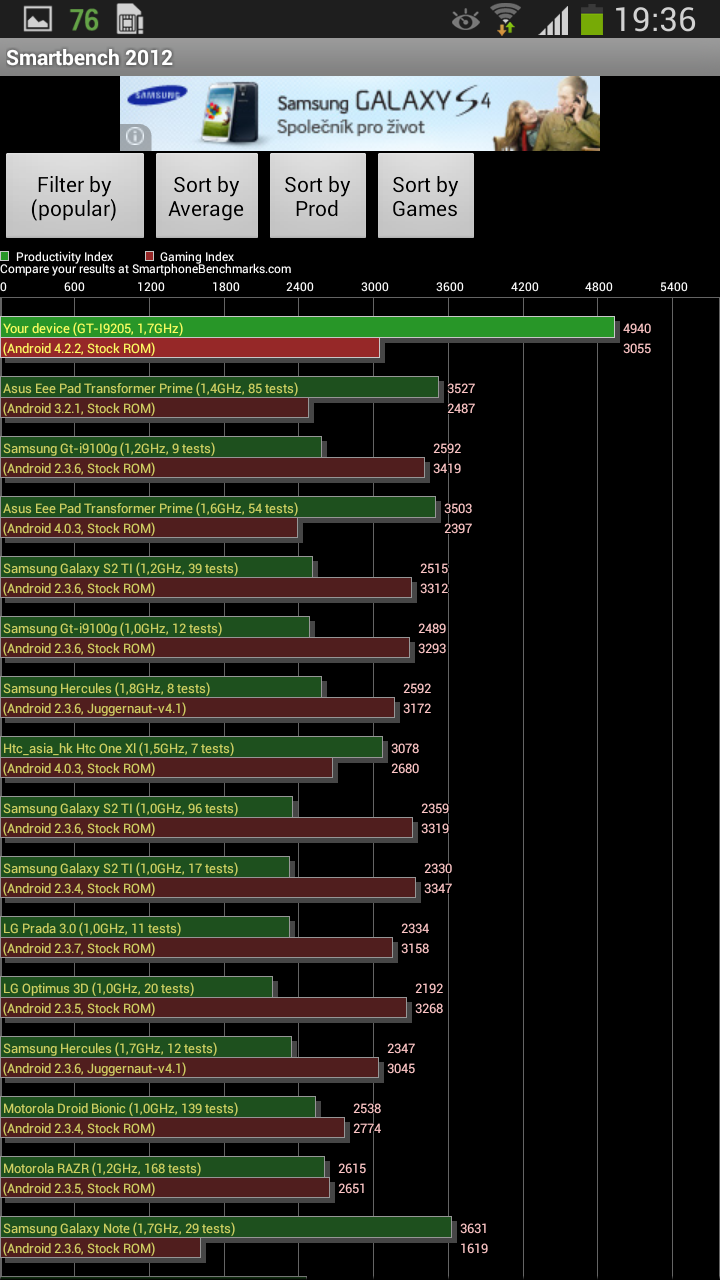720x1280 pixels.
Task: Tap the battery level 76 indicator
Action: [x=84, y=19]
